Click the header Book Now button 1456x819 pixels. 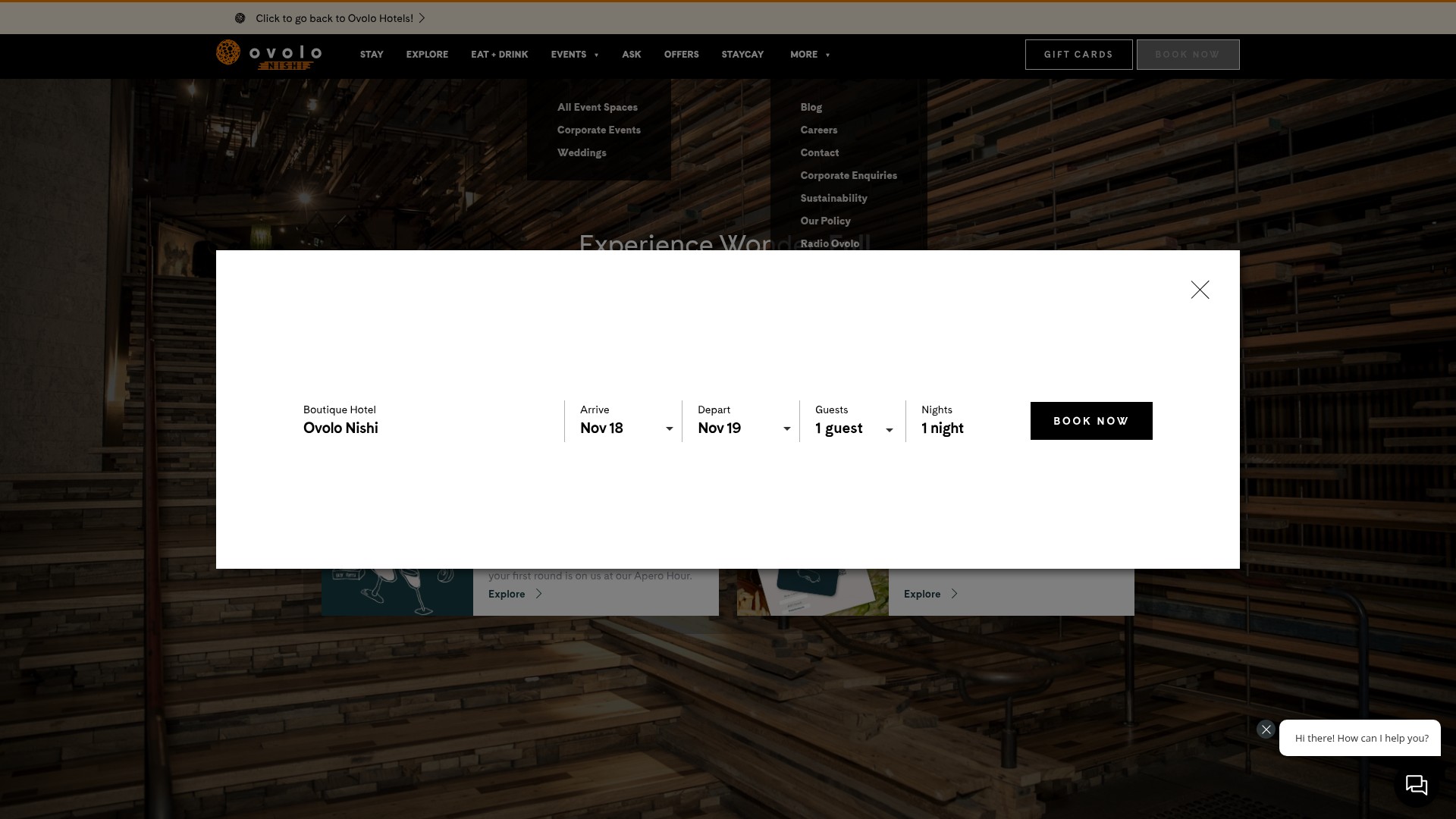click(1188, 55)
